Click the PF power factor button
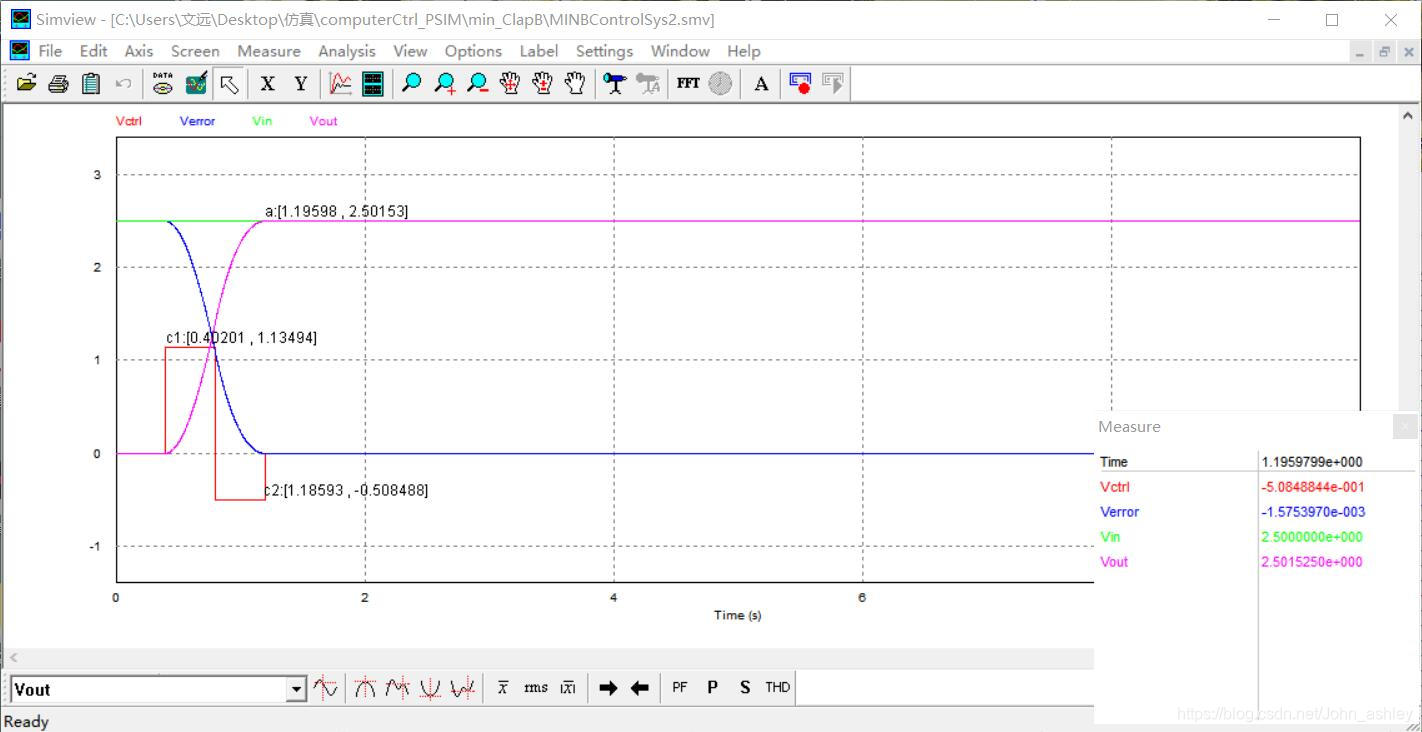This screenshot has width=1422, height=732. click(680, 688)
